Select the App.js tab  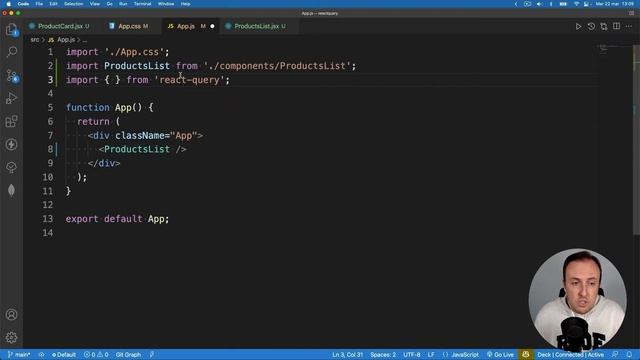(186, 26)
